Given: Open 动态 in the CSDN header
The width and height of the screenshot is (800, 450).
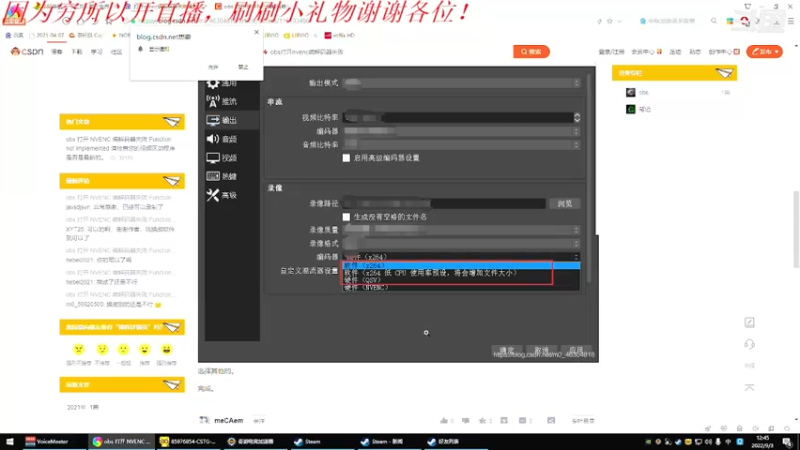Looking at the screenshot, I should tap(695, 52).
